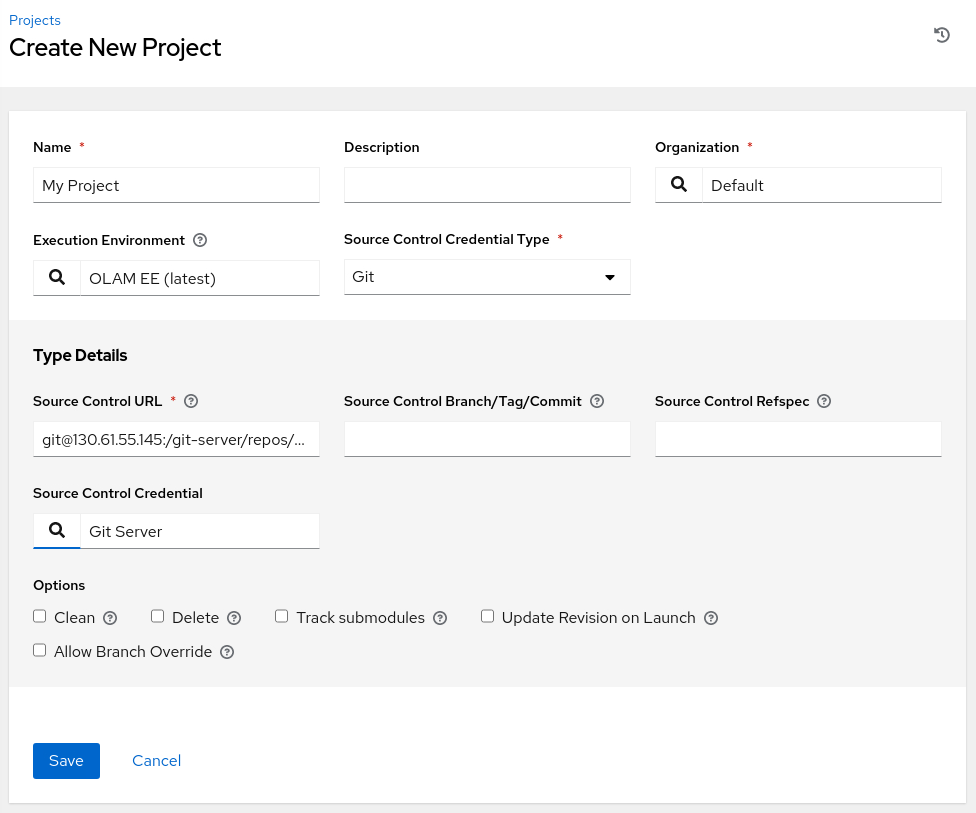
Task: Open activity stream history icon
Action: pyautogui.click(x=942, y=35)
